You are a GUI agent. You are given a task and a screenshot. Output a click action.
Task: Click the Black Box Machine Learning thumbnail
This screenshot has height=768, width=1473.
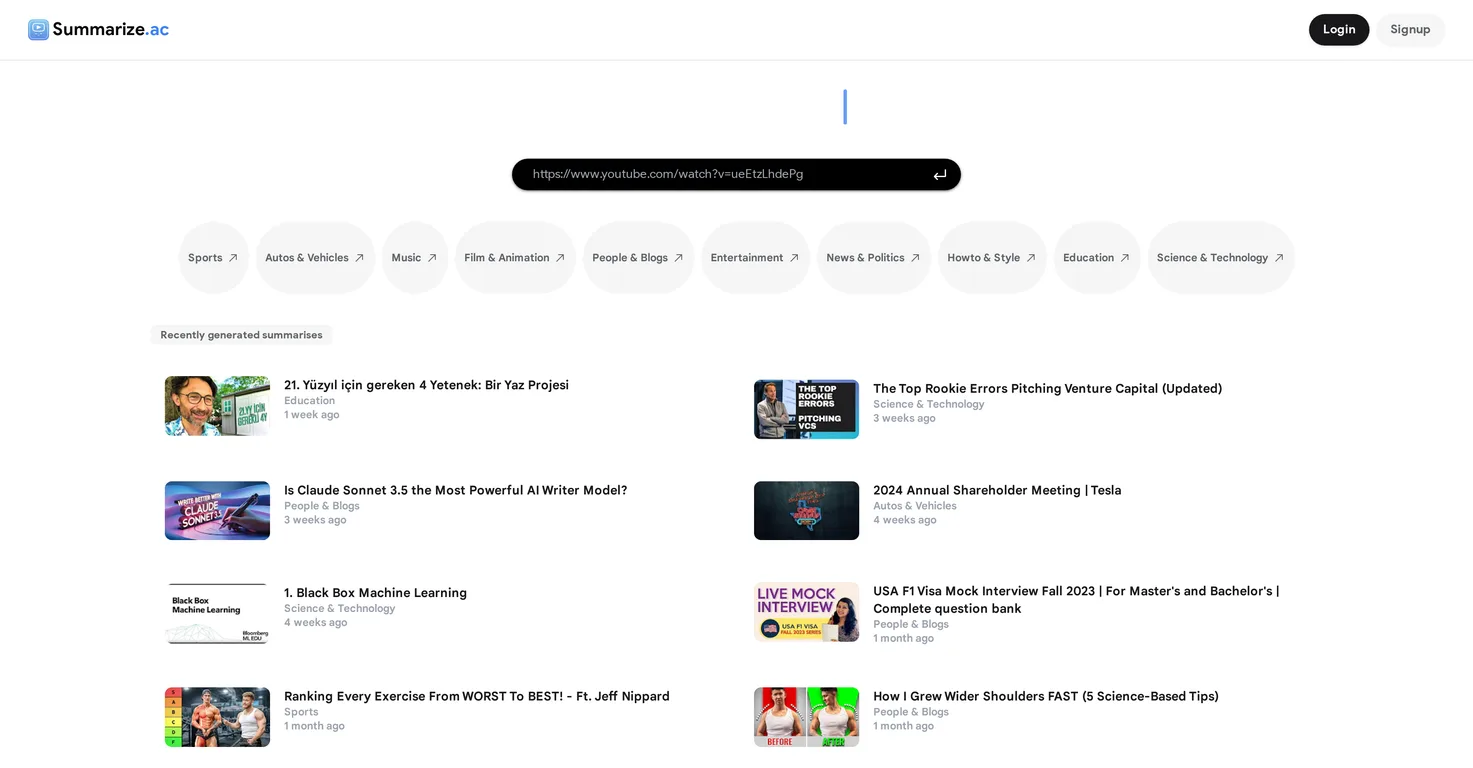(x=217, y=614)
